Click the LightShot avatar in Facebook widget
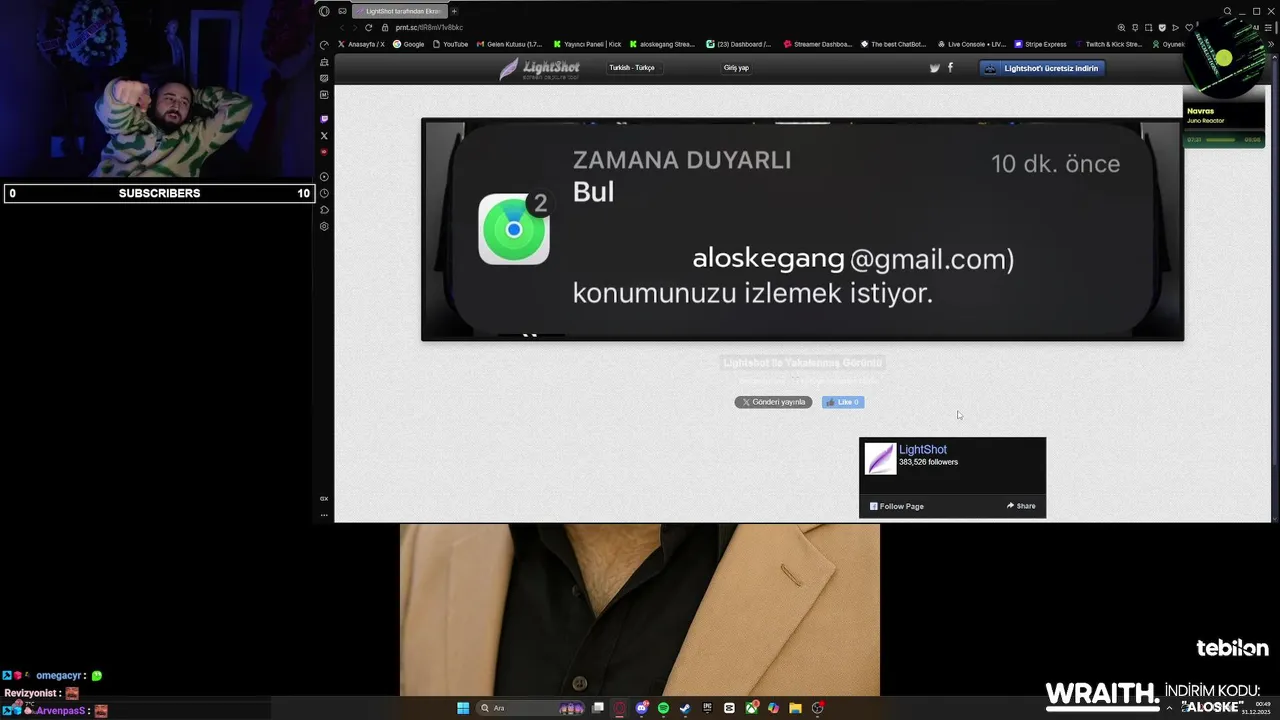This screenshot has height=720, width=1280. point(880,458)
